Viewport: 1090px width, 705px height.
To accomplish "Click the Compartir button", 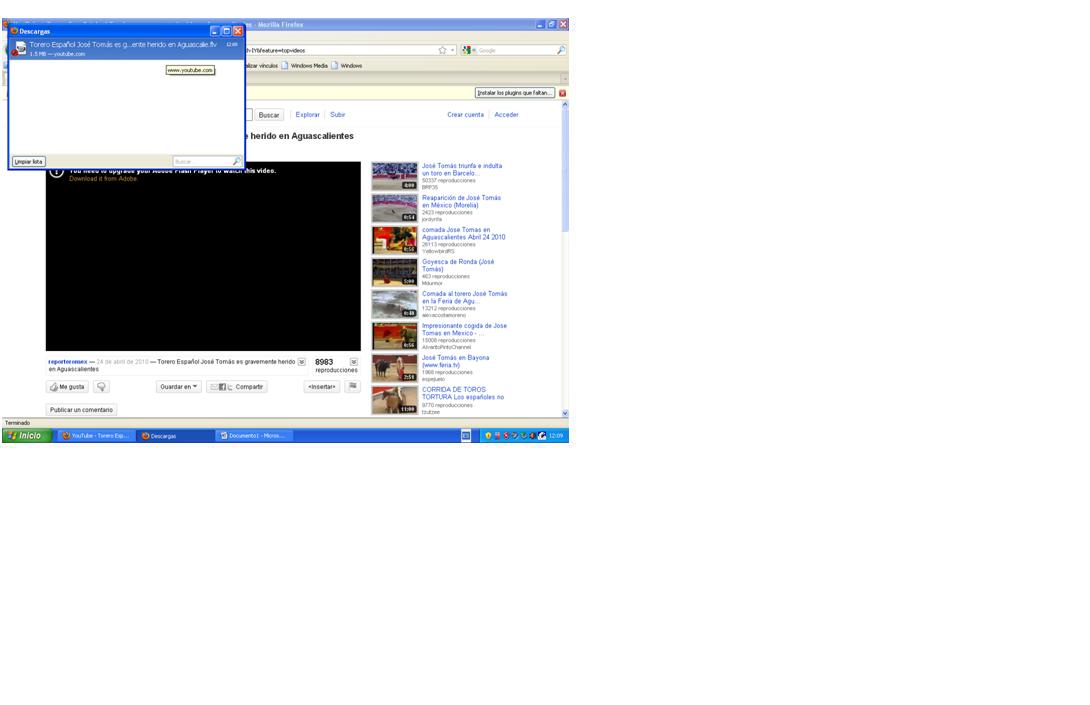I will (x=237, y=387).
